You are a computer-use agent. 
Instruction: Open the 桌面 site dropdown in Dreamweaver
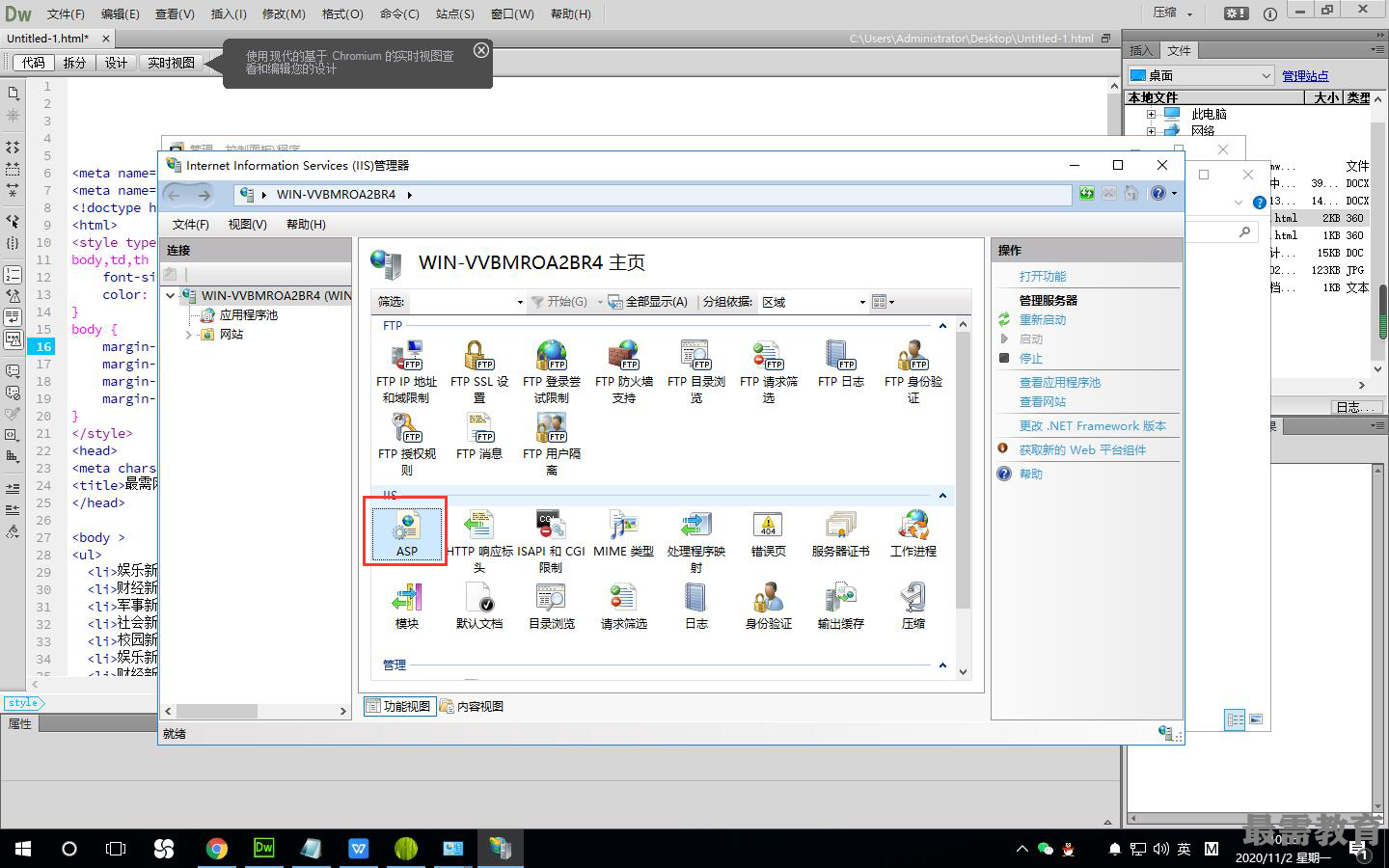coord(1201,75)
